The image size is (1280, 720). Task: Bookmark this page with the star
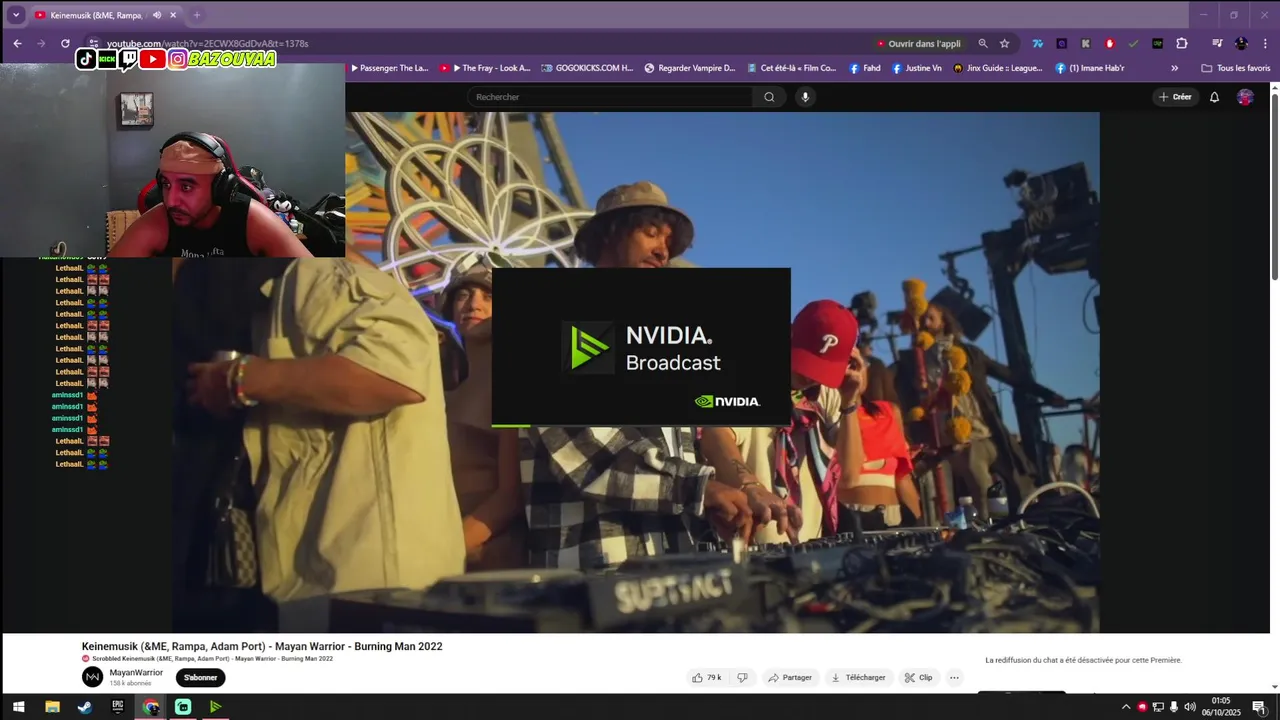point(1004,43)
